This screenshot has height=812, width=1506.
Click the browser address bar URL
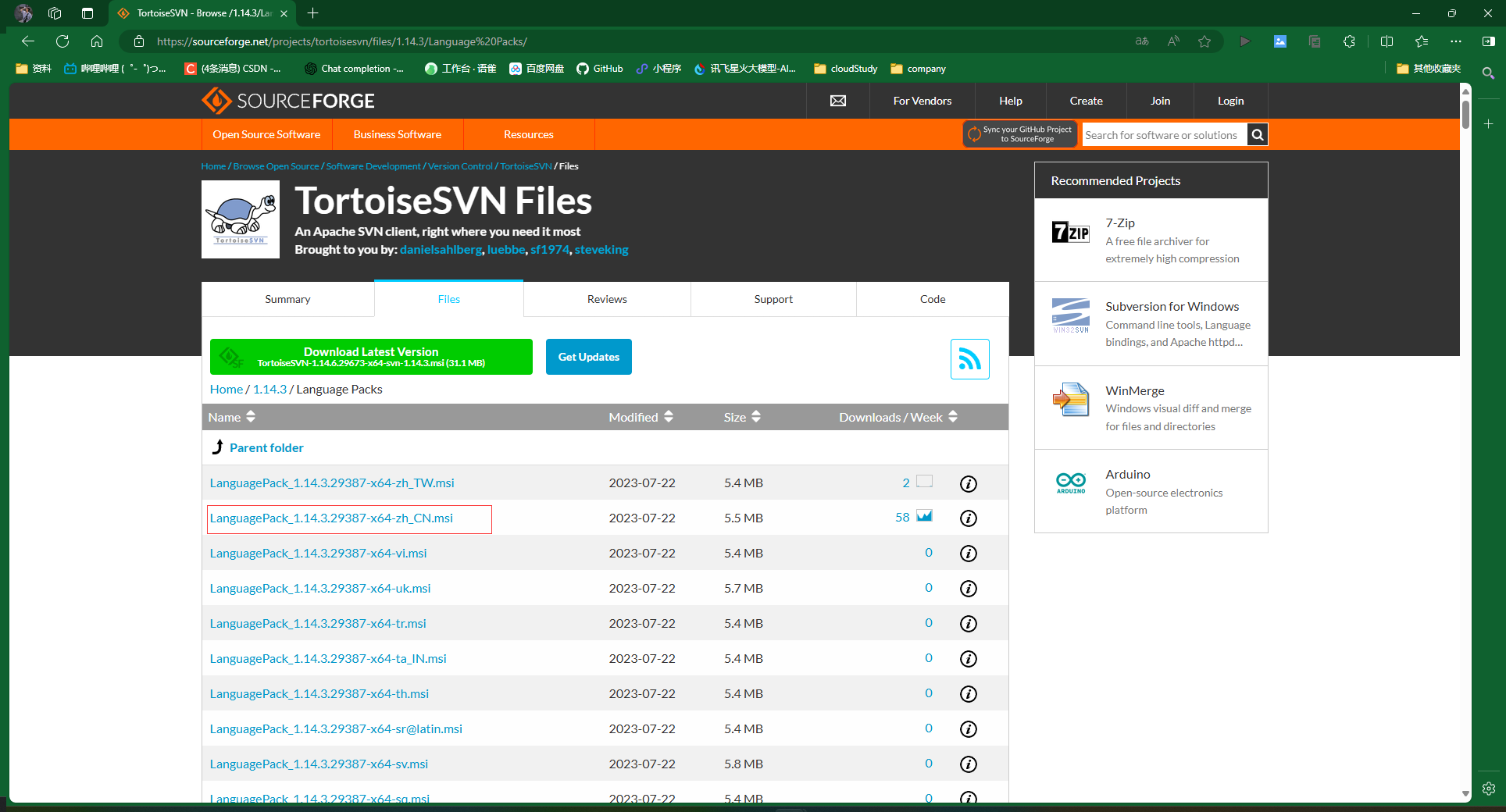pyautogui.click(x=342, y=41)
